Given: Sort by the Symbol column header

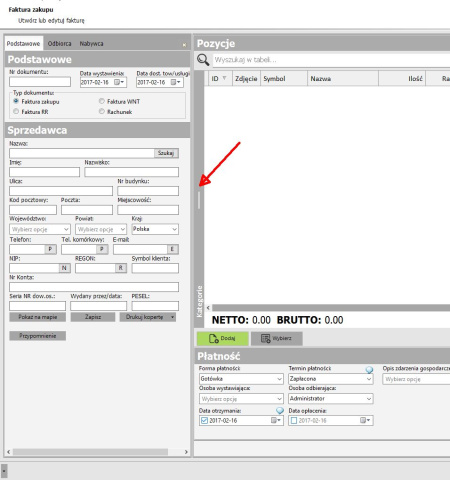Looking at the screenshot, I should tap(284, 79).
